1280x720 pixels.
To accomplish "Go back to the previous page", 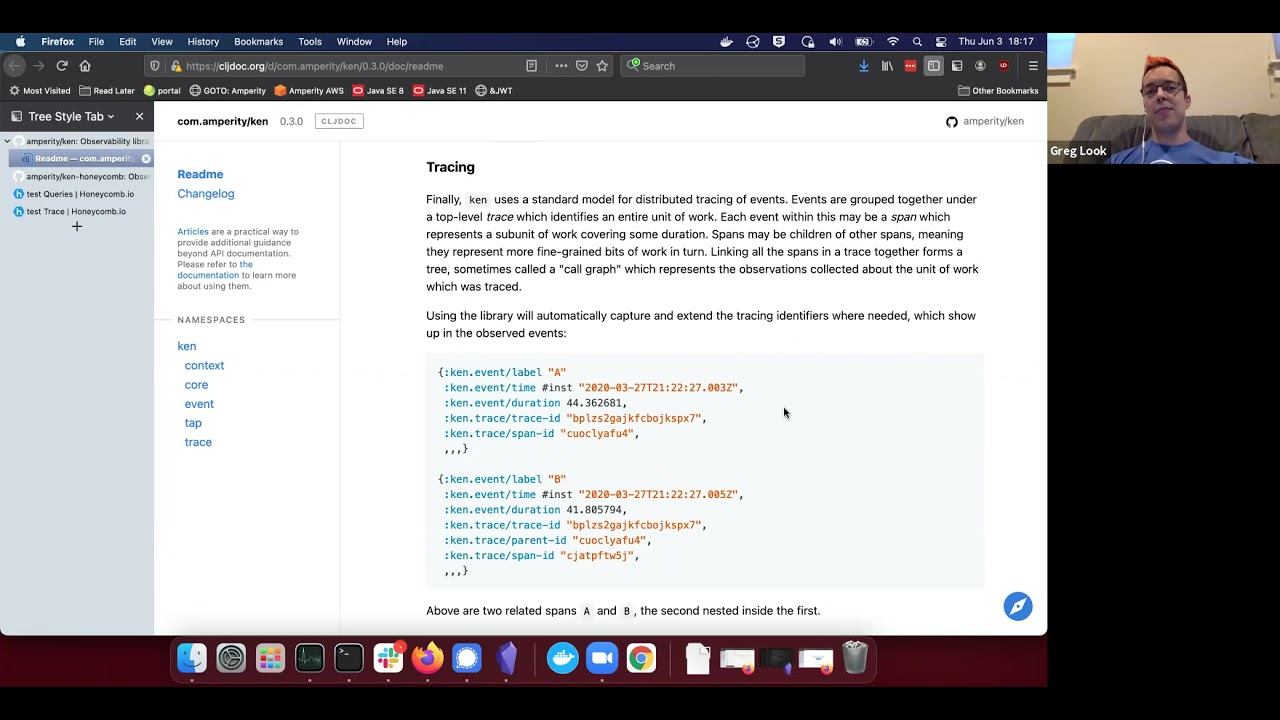I will tap(14, 66).
